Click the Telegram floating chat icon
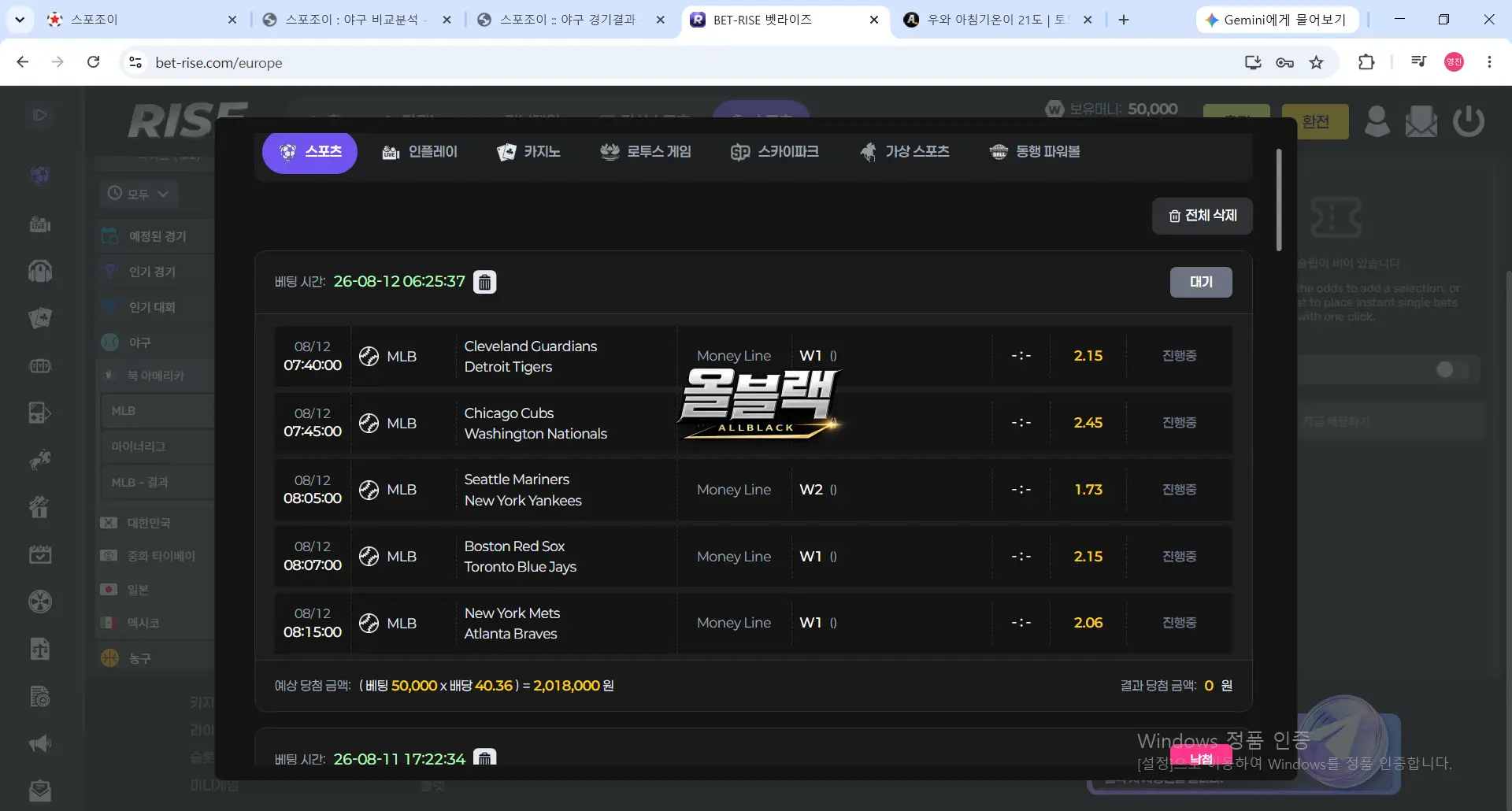Viewport: 1512px width, 811px height. pyautogui.click(x=1344, y=740)
